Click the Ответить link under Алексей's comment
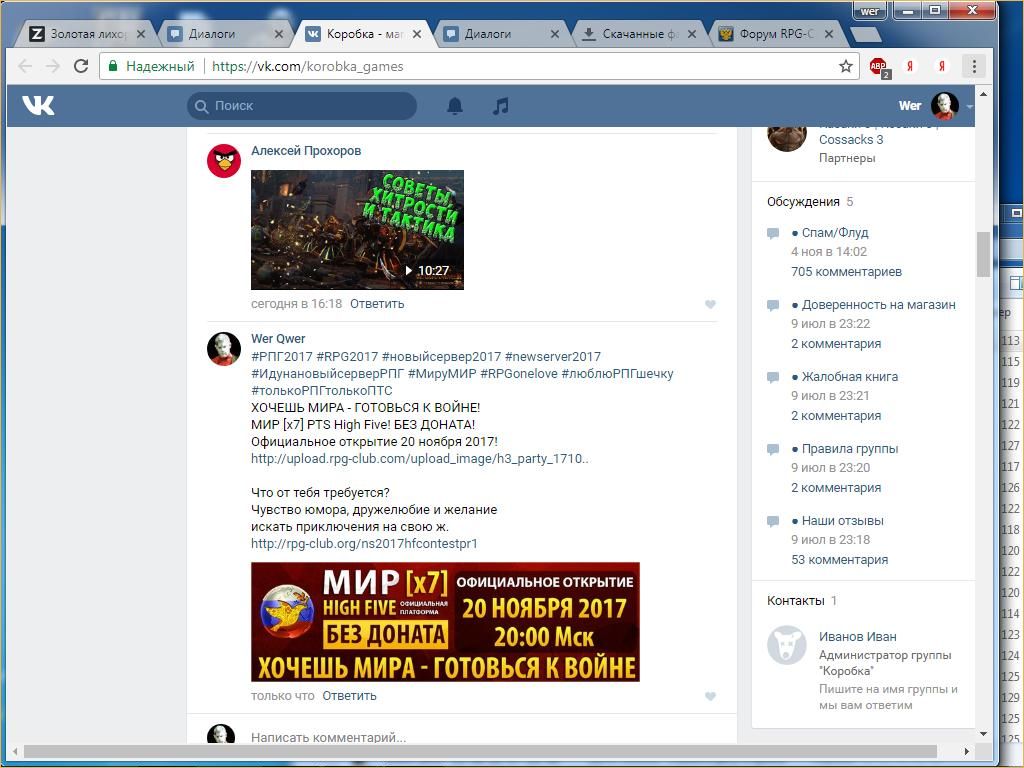Image resolution: width=1024 pixels, height=768 pixels. [x=377, y=304]
